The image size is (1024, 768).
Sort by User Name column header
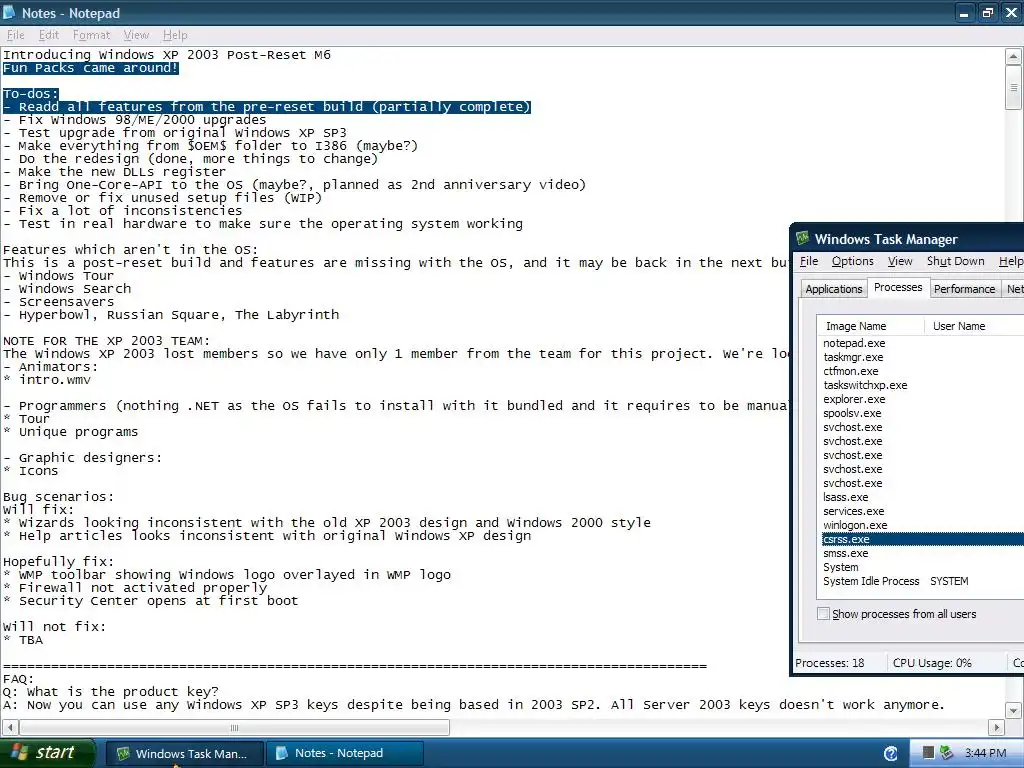974,326
